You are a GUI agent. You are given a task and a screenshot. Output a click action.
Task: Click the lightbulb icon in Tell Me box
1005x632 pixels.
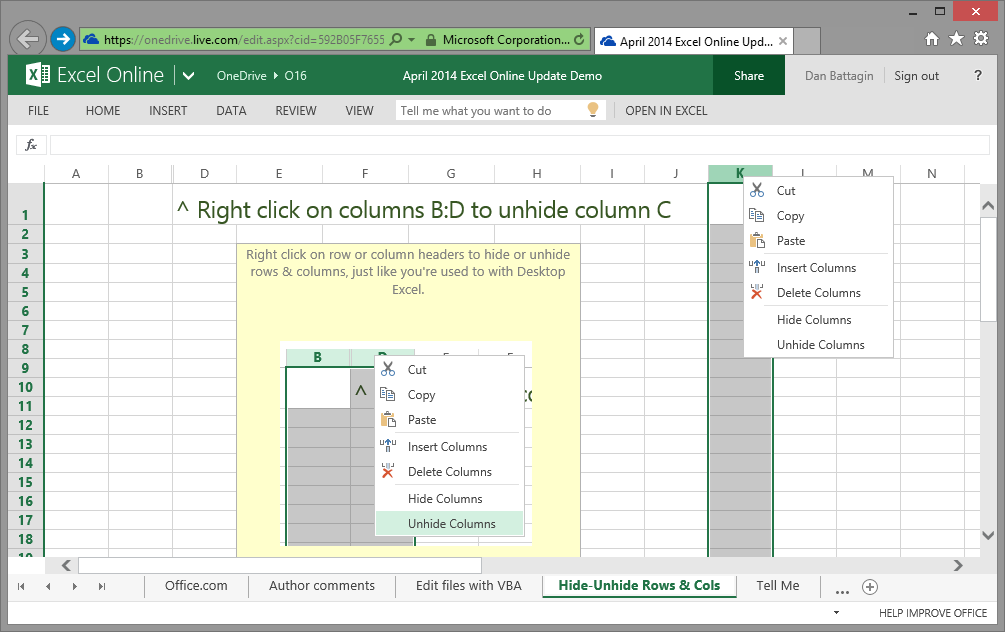click(592, 110)
